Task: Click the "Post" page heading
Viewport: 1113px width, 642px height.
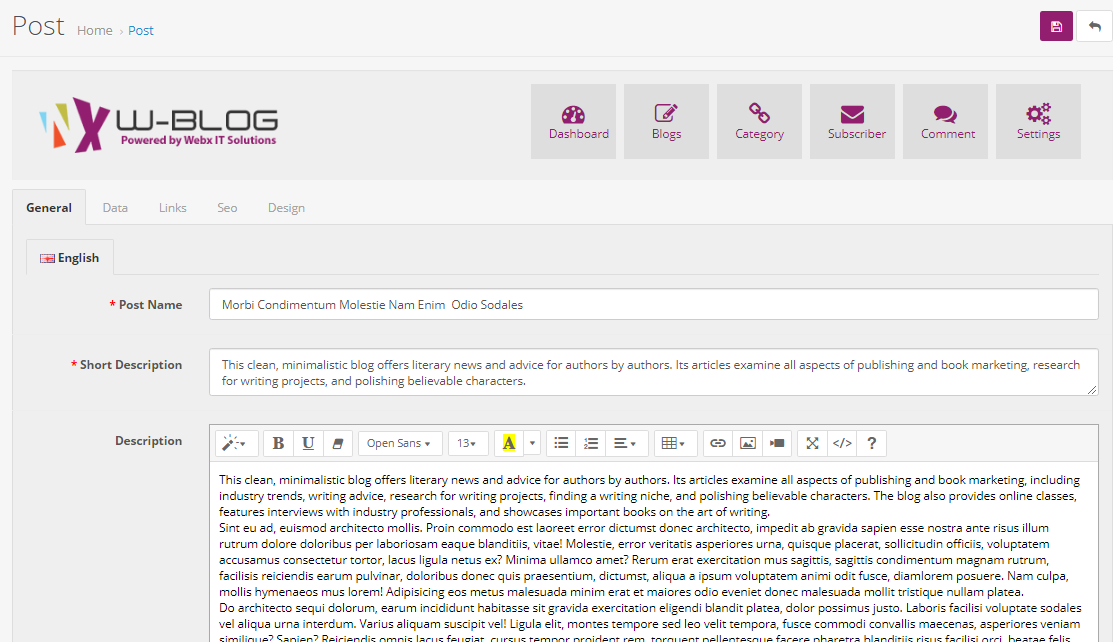Action: [38, 26]
